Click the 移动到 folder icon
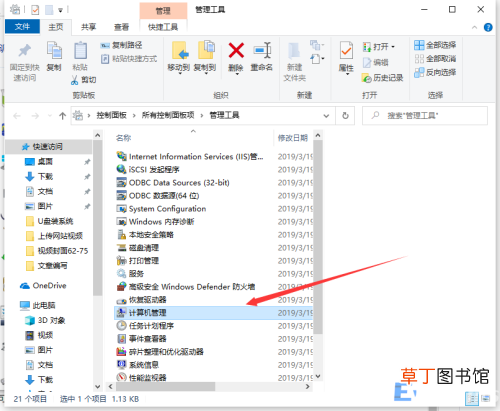 [180, 51]
